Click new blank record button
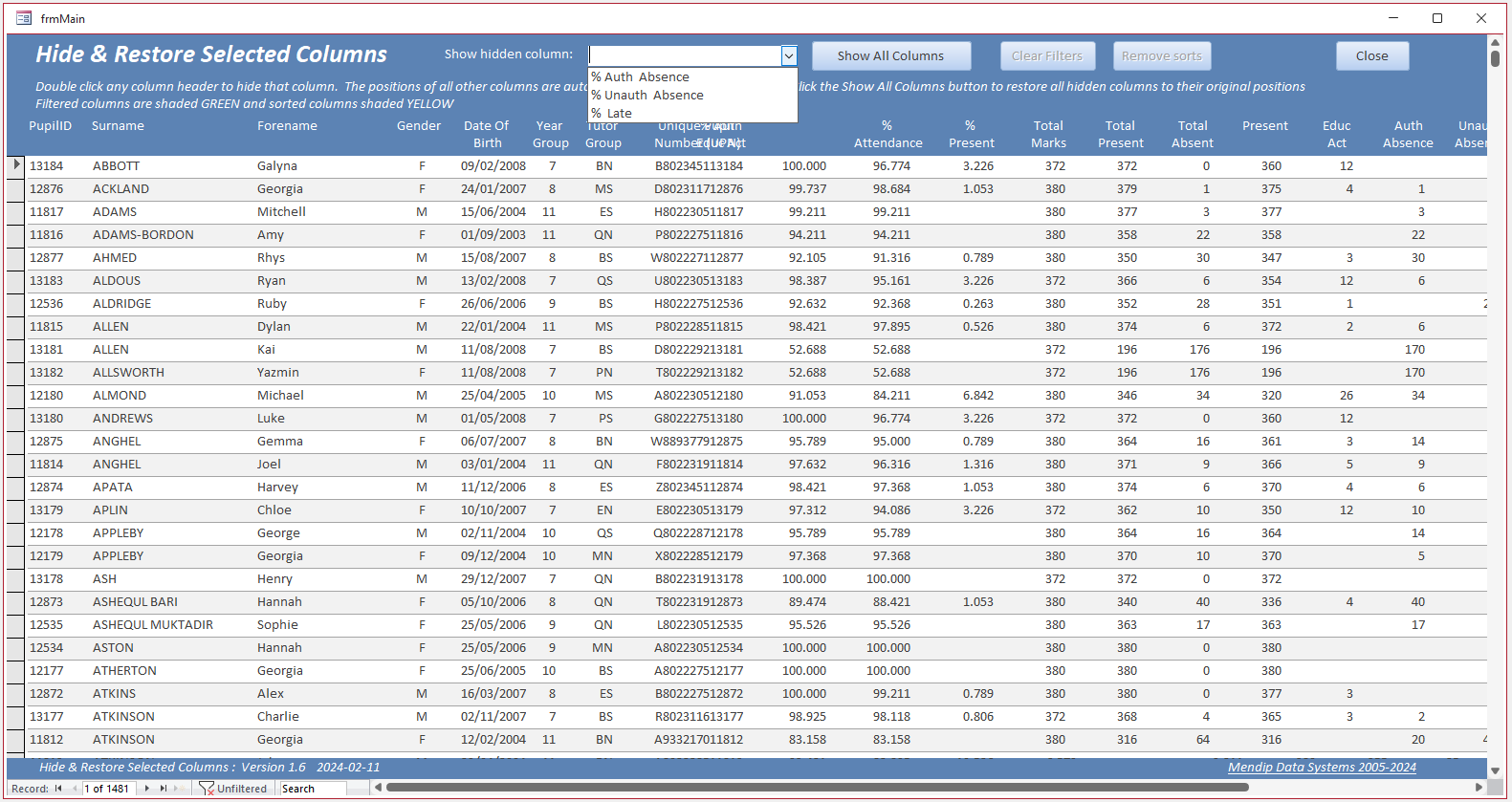 [180, 789]
